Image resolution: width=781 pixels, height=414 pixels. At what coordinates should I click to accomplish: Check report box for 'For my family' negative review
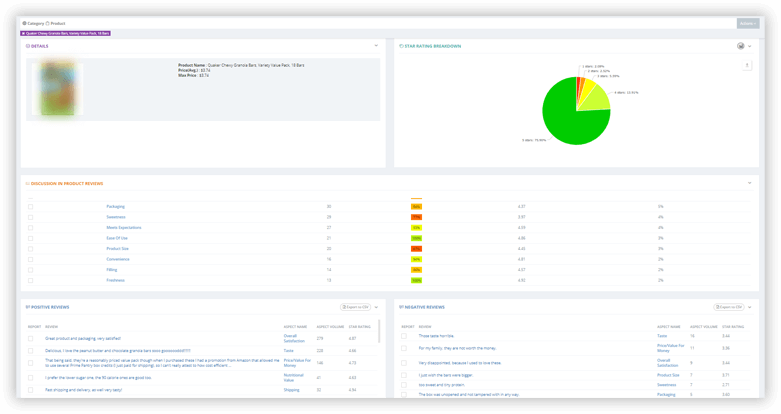tap(403, 348)
